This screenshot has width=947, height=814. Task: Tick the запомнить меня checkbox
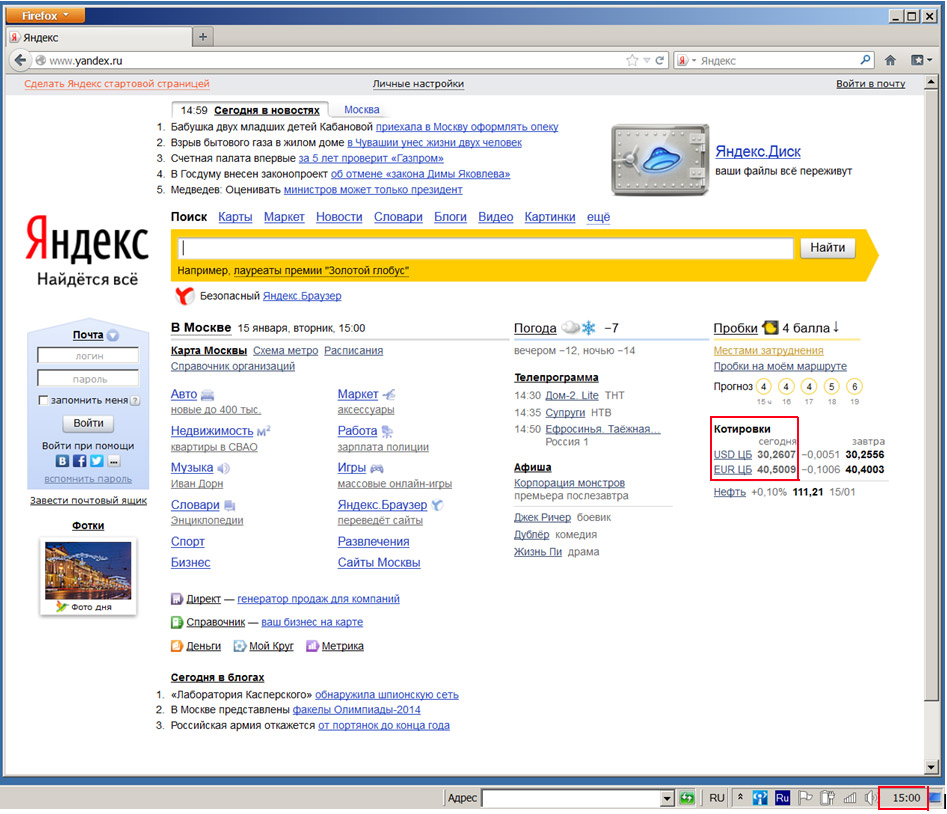point(43,400)
